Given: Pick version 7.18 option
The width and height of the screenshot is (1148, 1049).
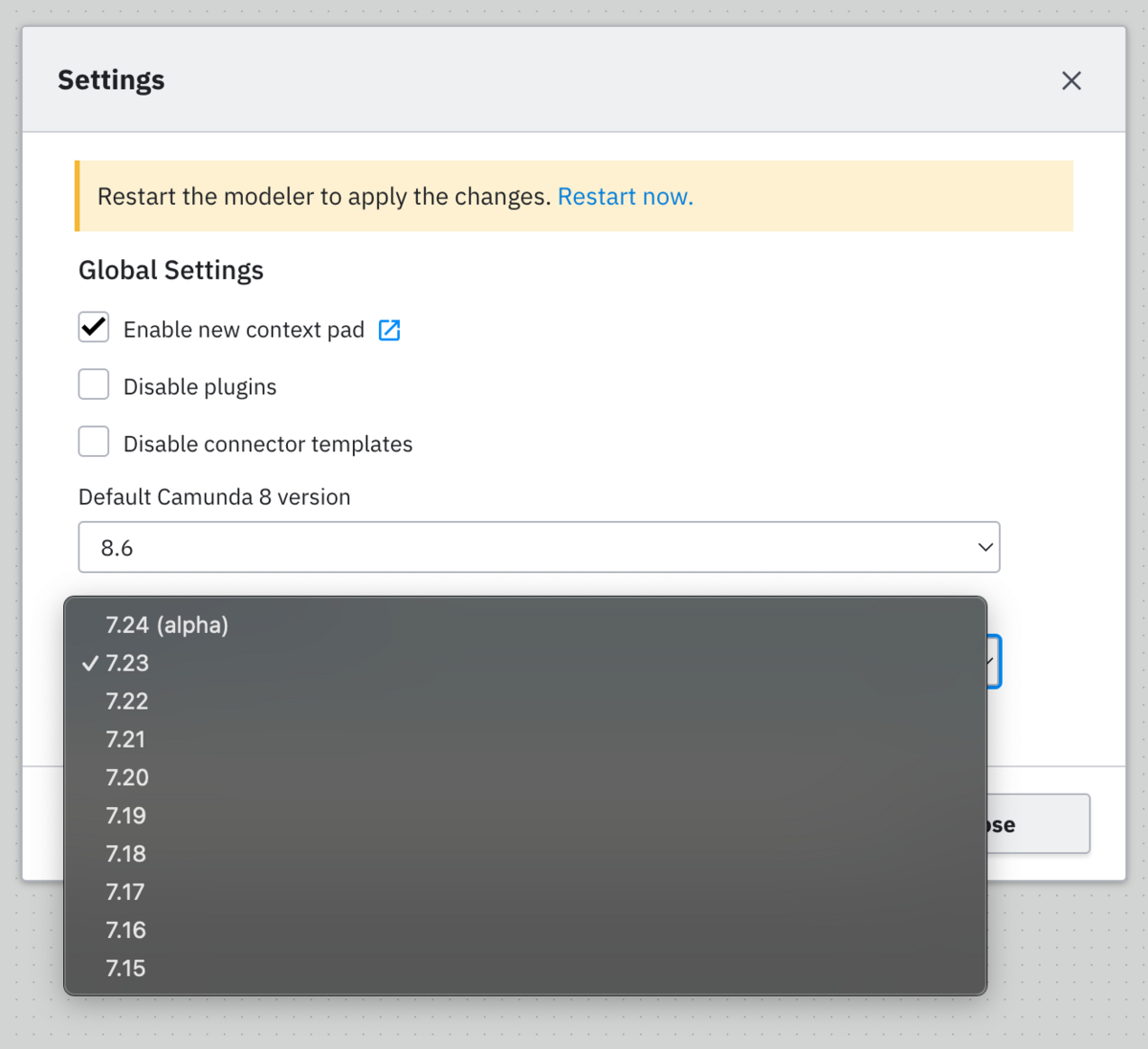Looking at the screenshot, I should point(525,854).
